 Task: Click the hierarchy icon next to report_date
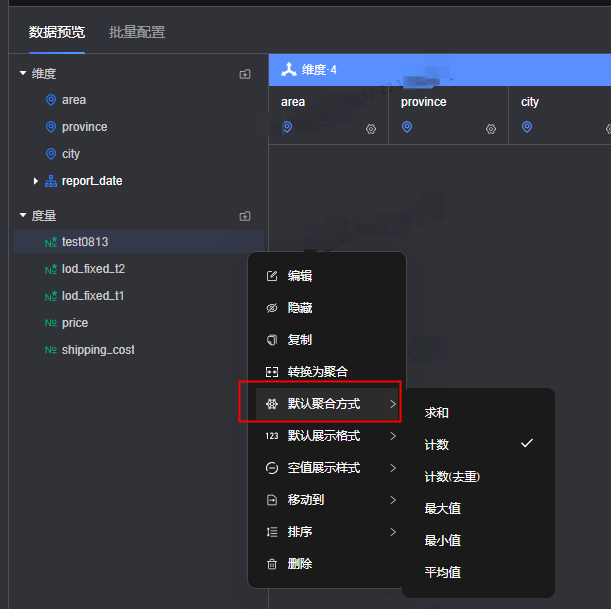(x=51, y=181)
